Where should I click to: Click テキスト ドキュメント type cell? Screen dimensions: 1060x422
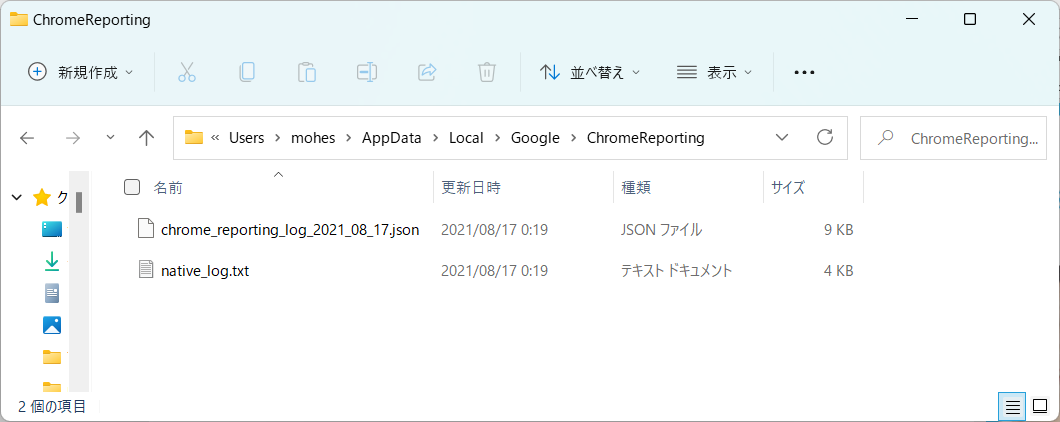coord(676,271)
